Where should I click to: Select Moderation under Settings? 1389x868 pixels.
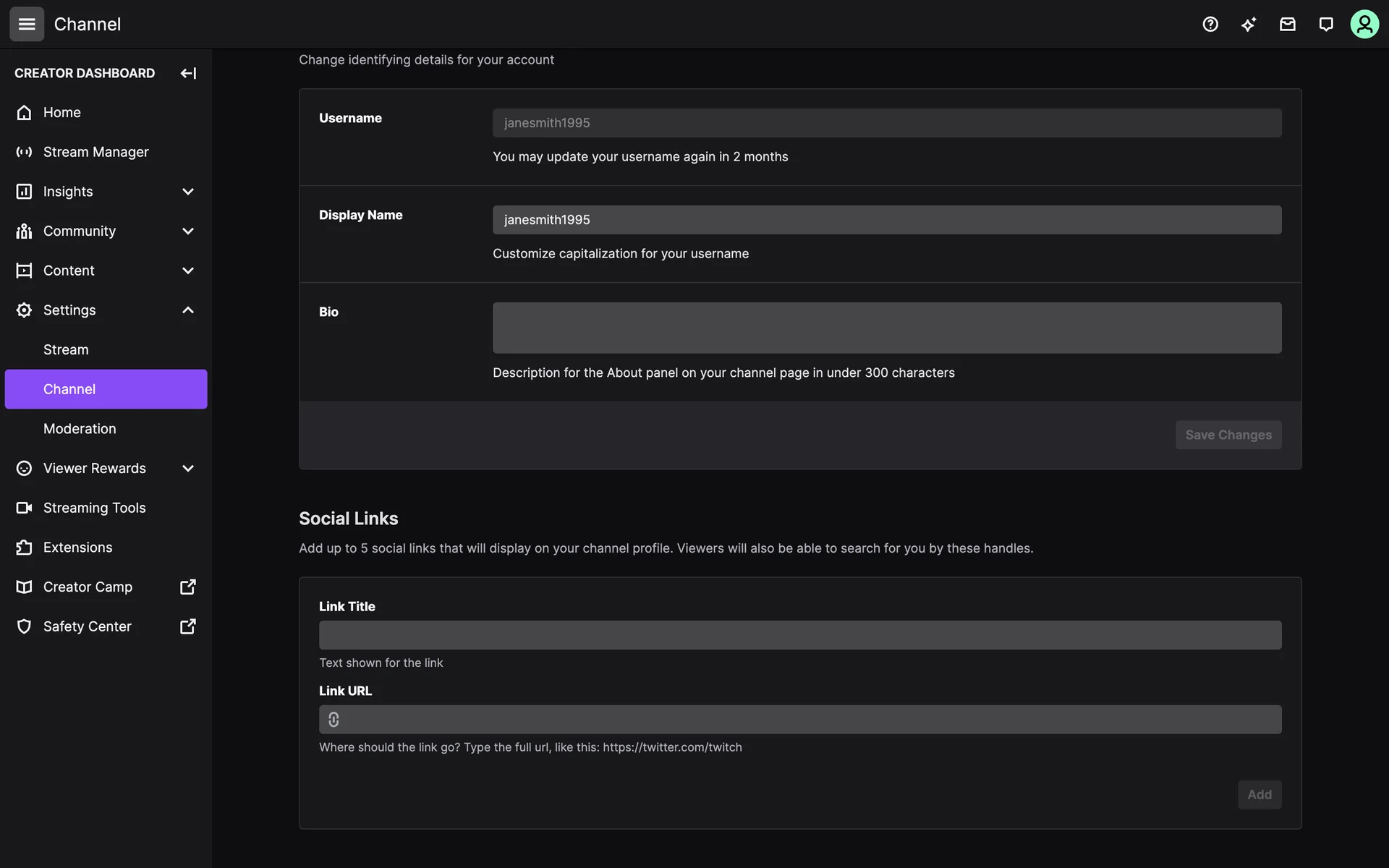coord(80,429)
